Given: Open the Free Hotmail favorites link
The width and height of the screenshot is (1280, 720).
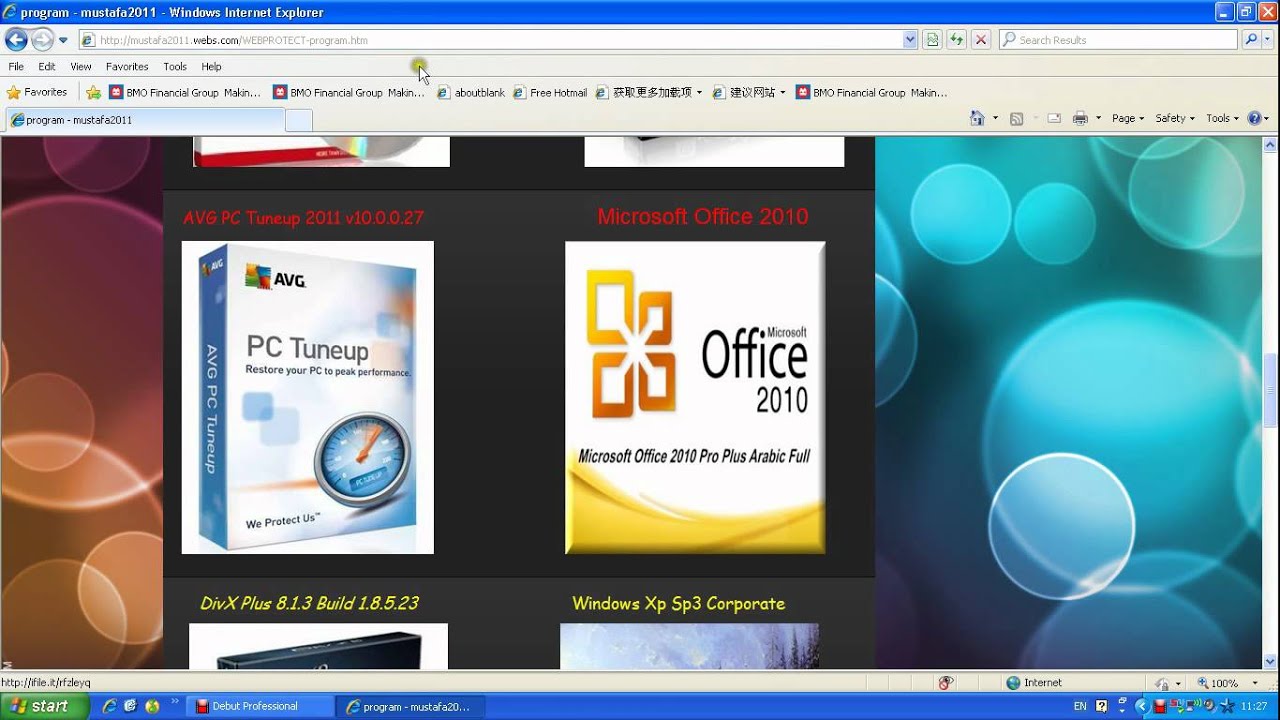Looking at the screenshot, I should 550,92.
